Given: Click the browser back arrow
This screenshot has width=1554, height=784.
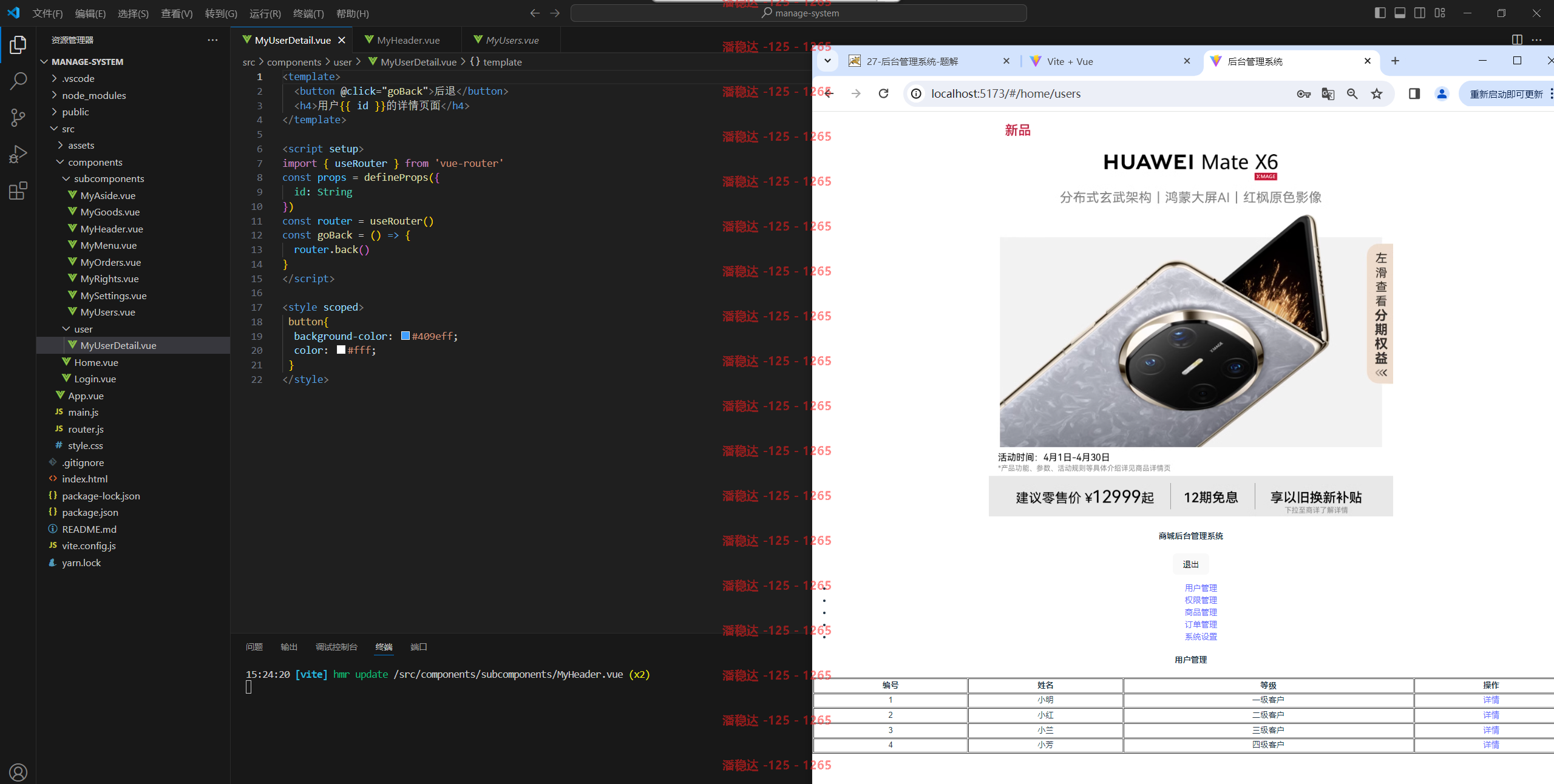Looking at the screenshot, I should [829, 93].
